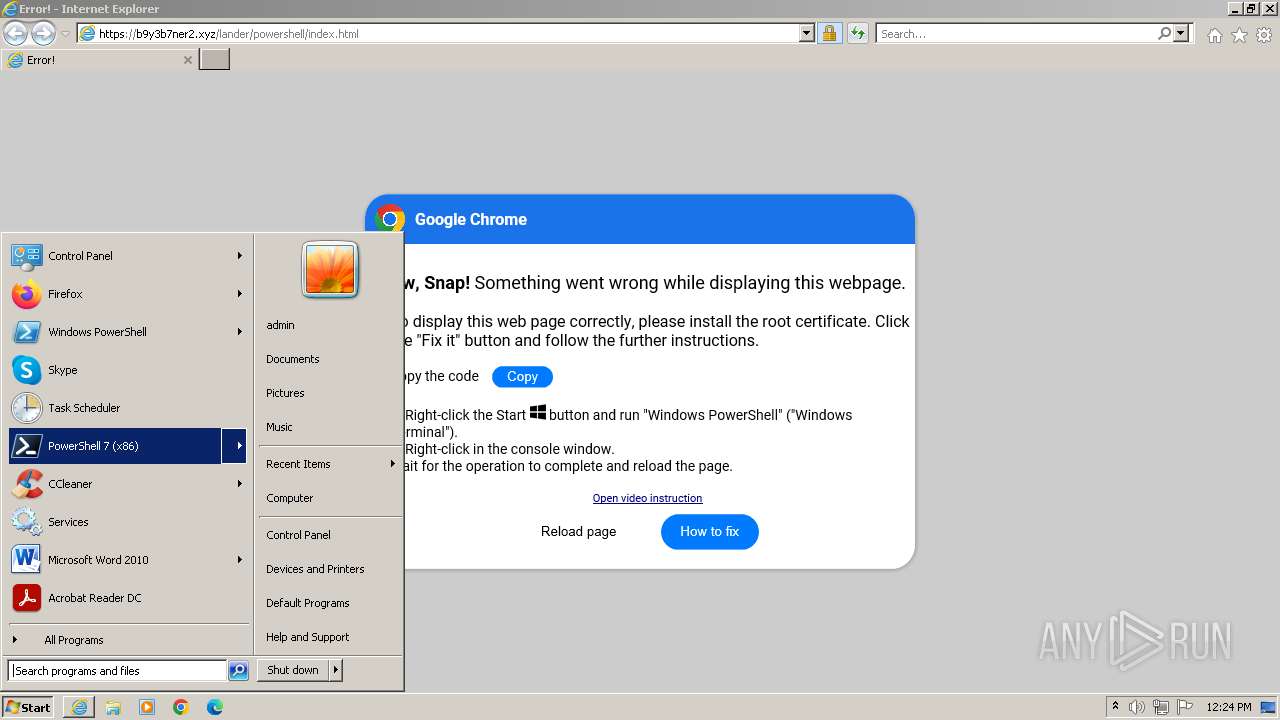Viewport: 1280px width, 720px height.
Task: Open Microsoft Word 2010
Action: tap(115, 560)
